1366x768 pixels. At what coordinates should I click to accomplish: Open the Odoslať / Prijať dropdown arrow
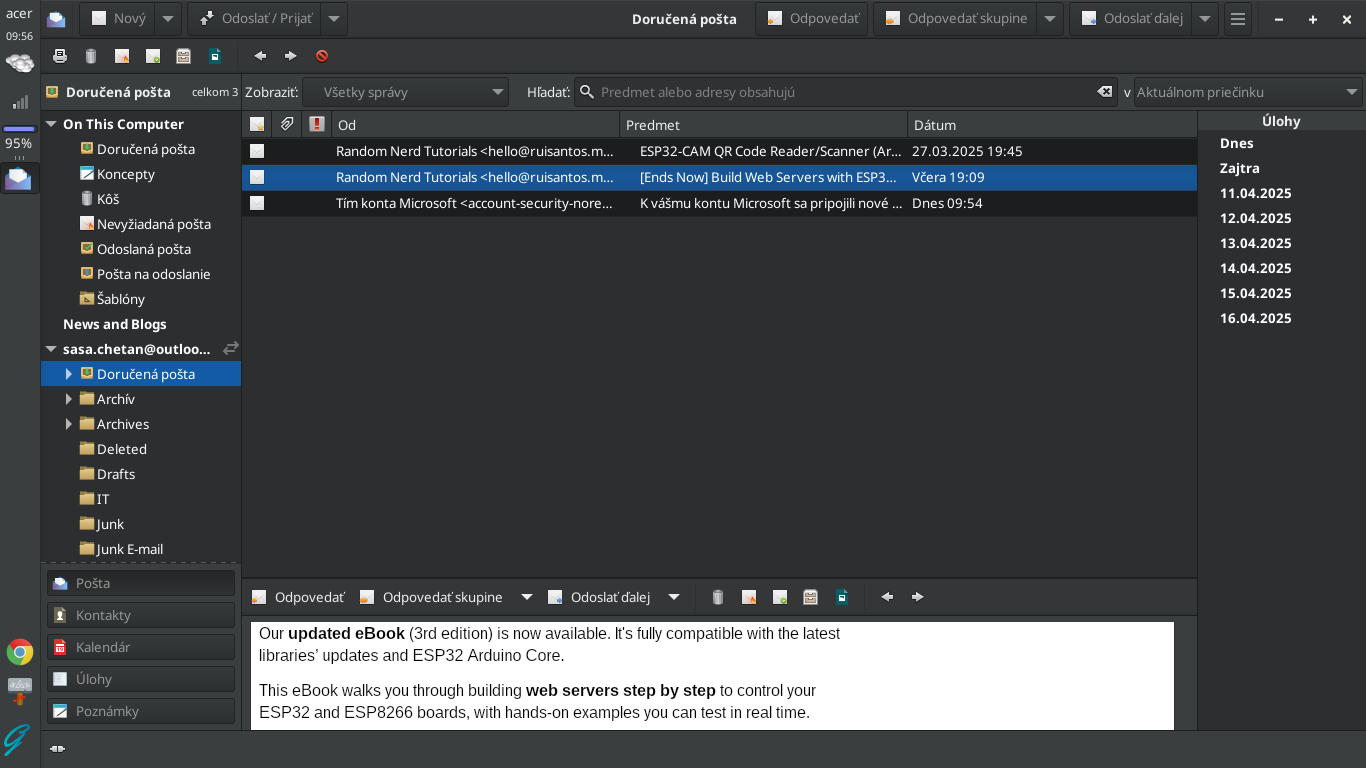click(335, 19)
